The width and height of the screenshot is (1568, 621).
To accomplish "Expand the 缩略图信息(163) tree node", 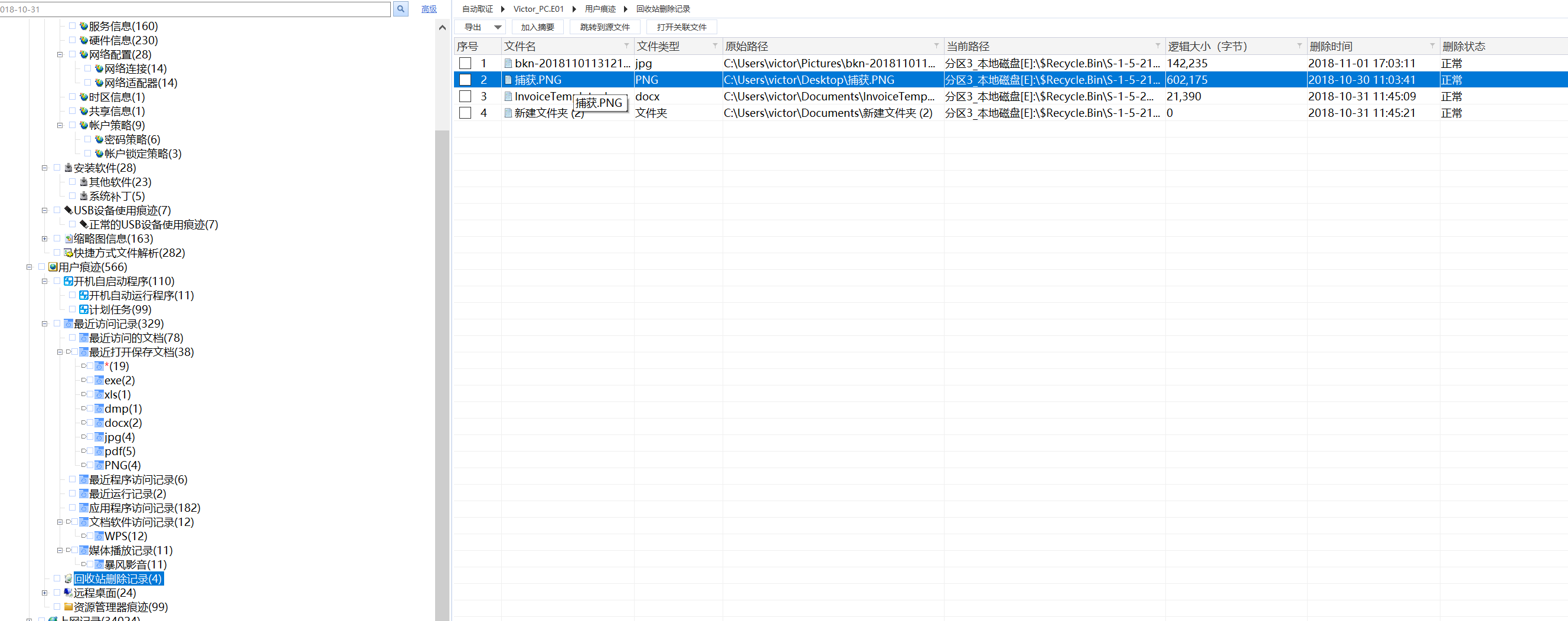I will point(44,239).
